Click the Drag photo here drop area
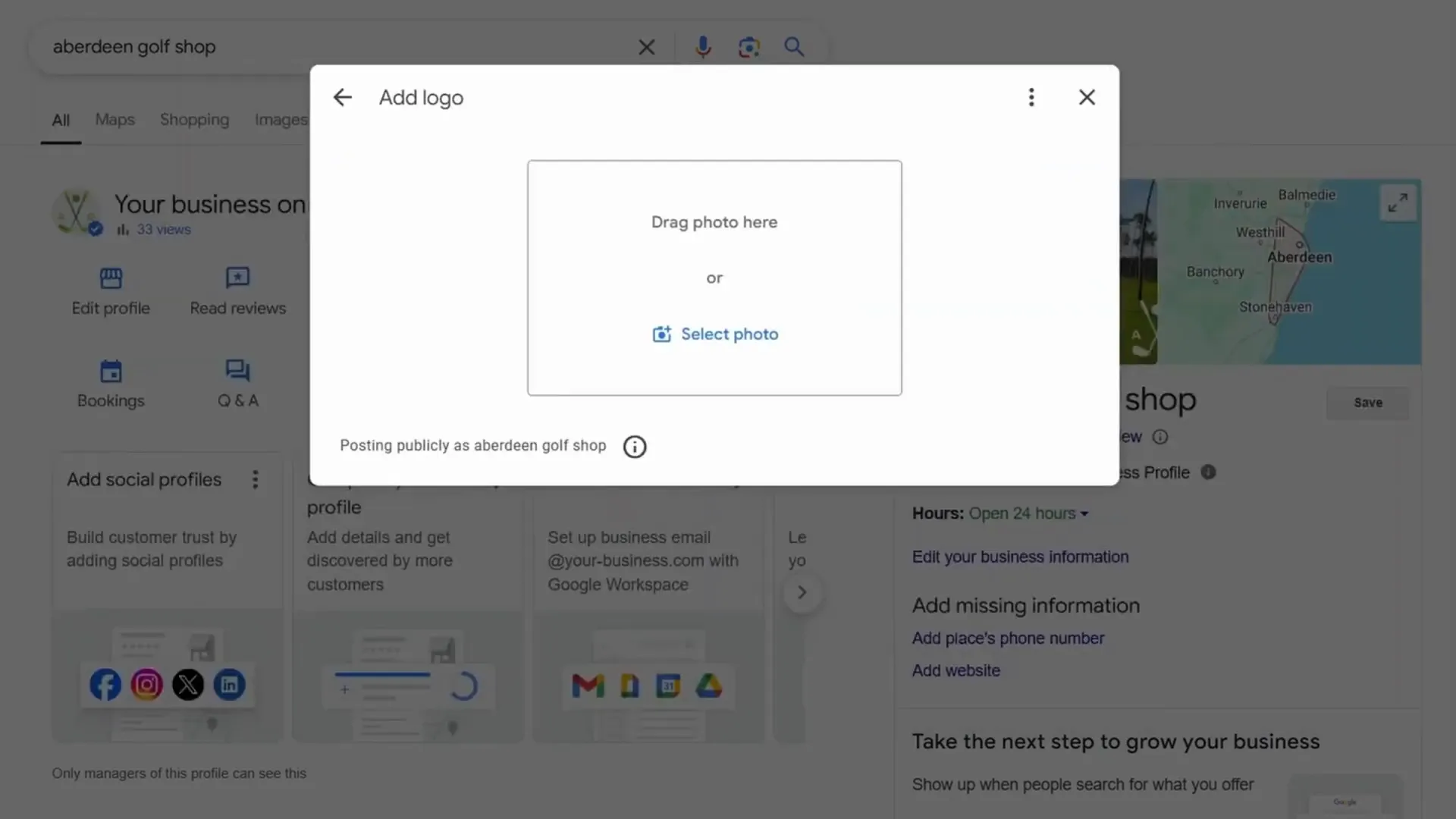The image size is (1456, 819). click(x=714, y=278)
